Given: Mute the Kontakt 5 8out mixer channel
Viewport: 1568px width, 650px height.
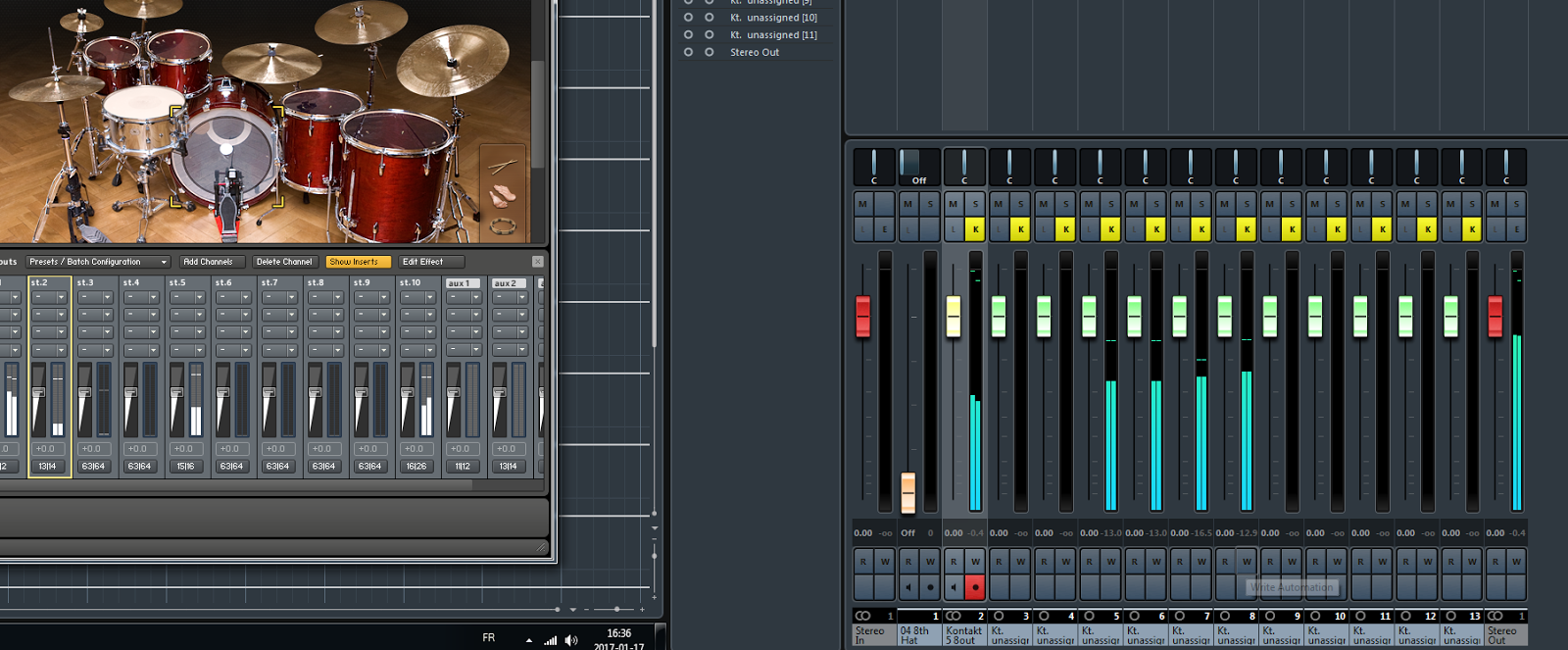Looking at the screenshot, I should tap(954, 204).
